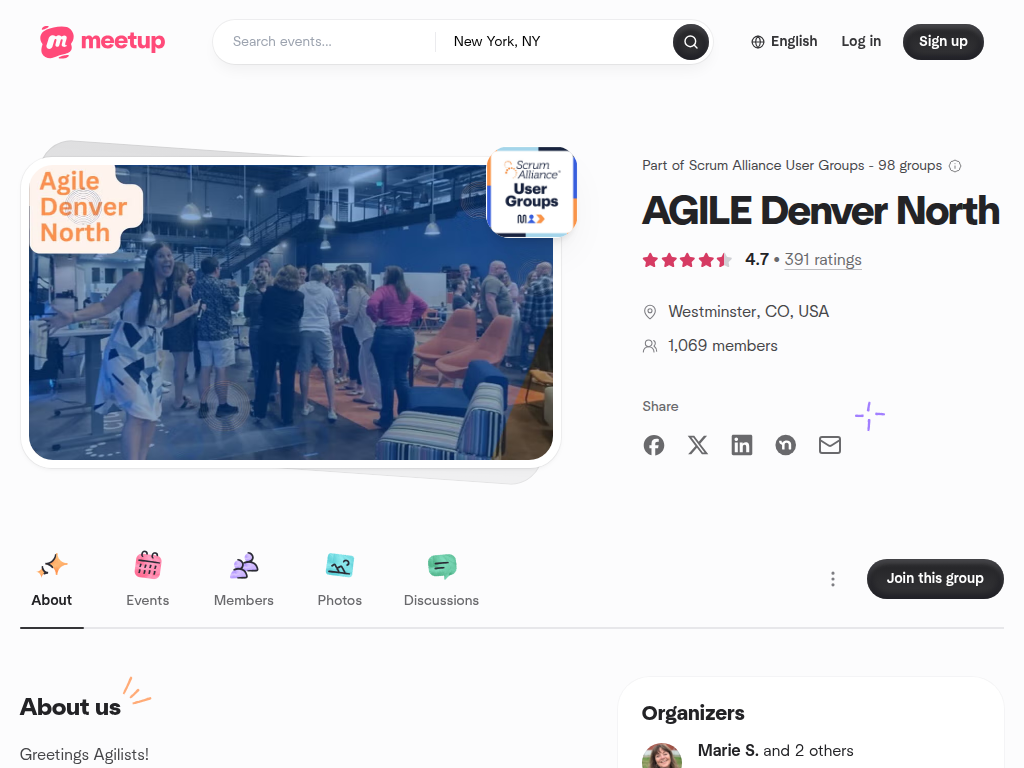Open the 391 ratings link
Screen dimensions: 1024x768
pyautogui.click(x=822, y=260)
